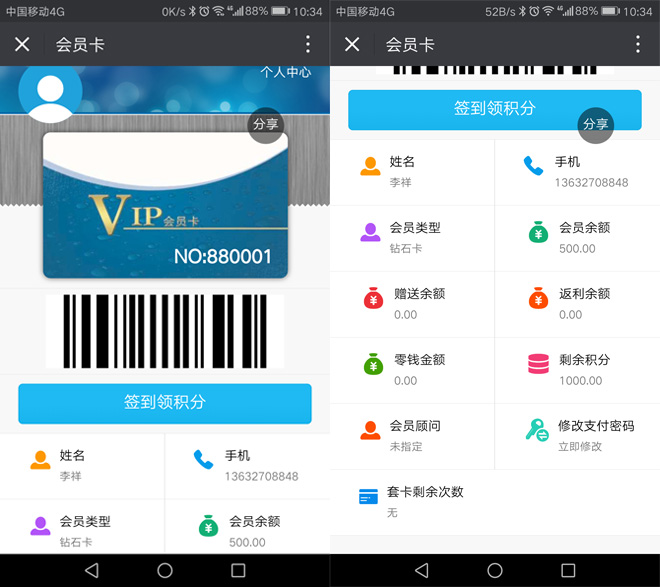Tap the VIP 会员卡 image NO:880001
Screen dimensions: 660x587
[x=165, y=205]
